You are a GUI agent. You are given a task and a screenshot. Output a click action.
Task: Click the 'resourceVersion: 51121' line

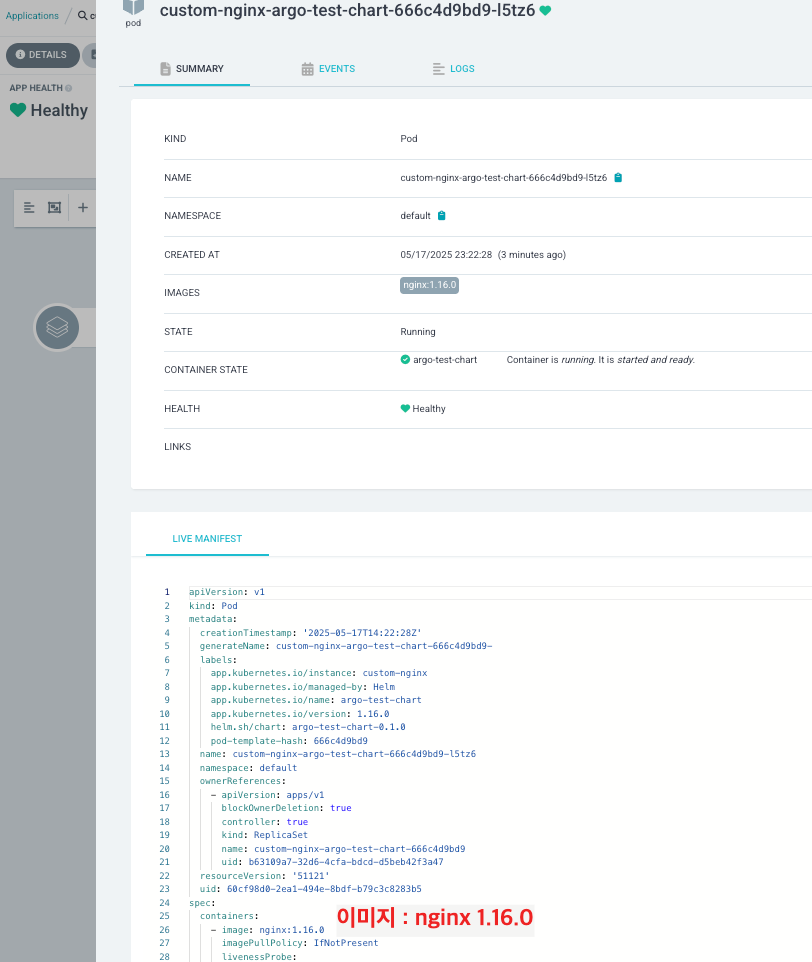coord(264,875)
